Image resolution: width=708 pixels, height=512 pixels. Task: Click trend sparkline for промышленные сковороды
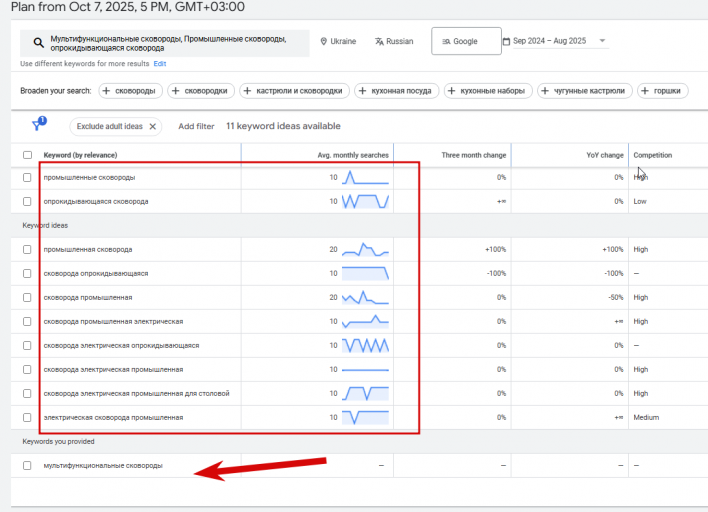point(365,177)
